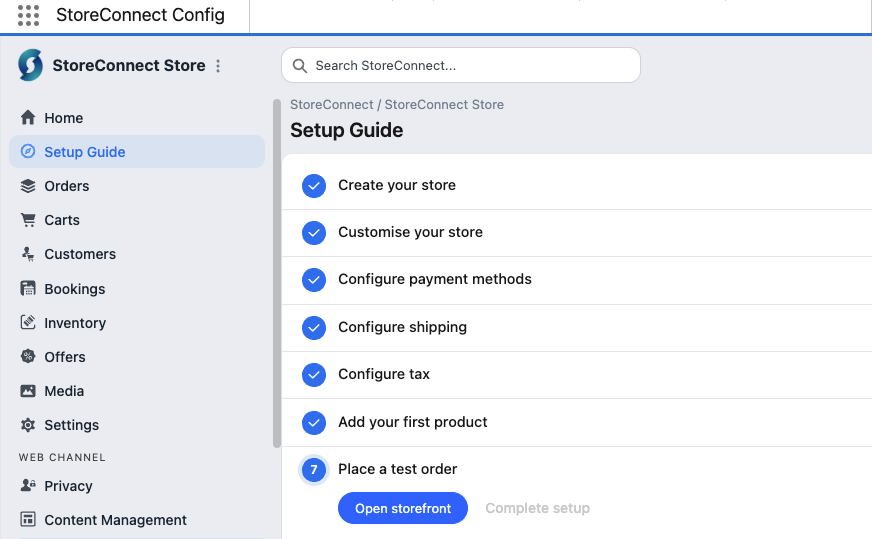872x539 pixels.
Task: Click the Carts shopping cart icon
Action: click(x=28, y=220)
